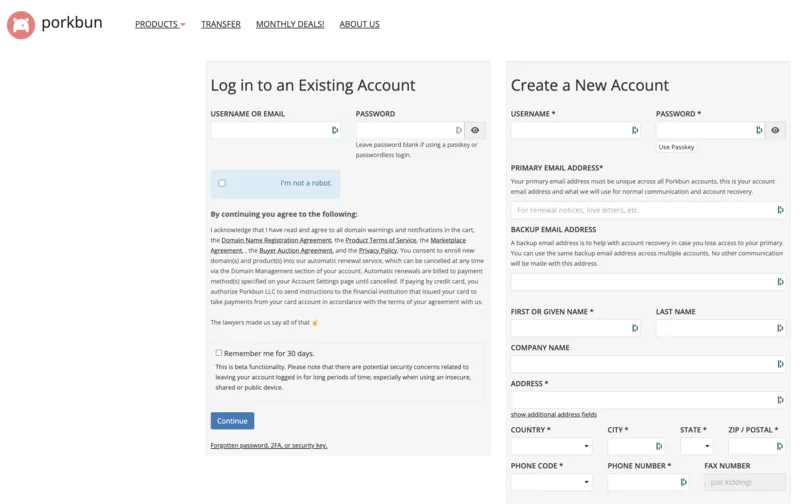Click 'Create a New Account' heading
Screen dimensions: 800x504
(589, 85)
